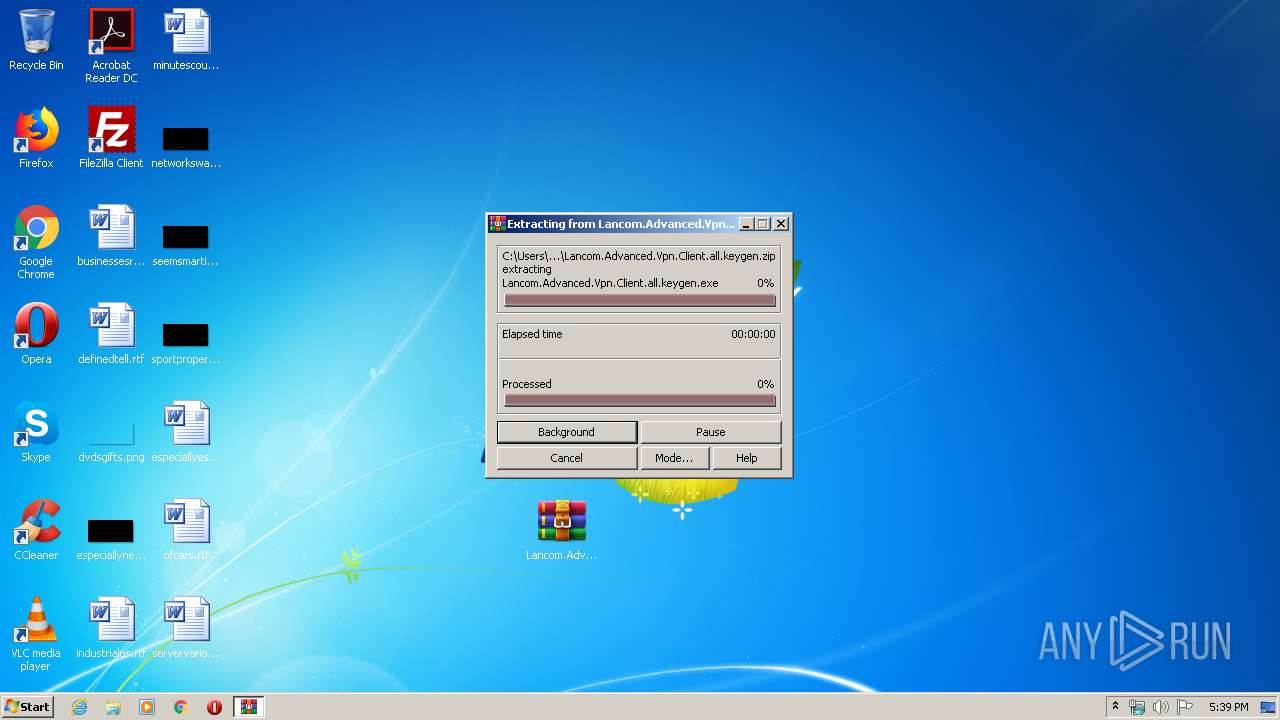Open Google Chrome desktop shortcut
Screen dimensions: 1280x720
pos(36,242)
